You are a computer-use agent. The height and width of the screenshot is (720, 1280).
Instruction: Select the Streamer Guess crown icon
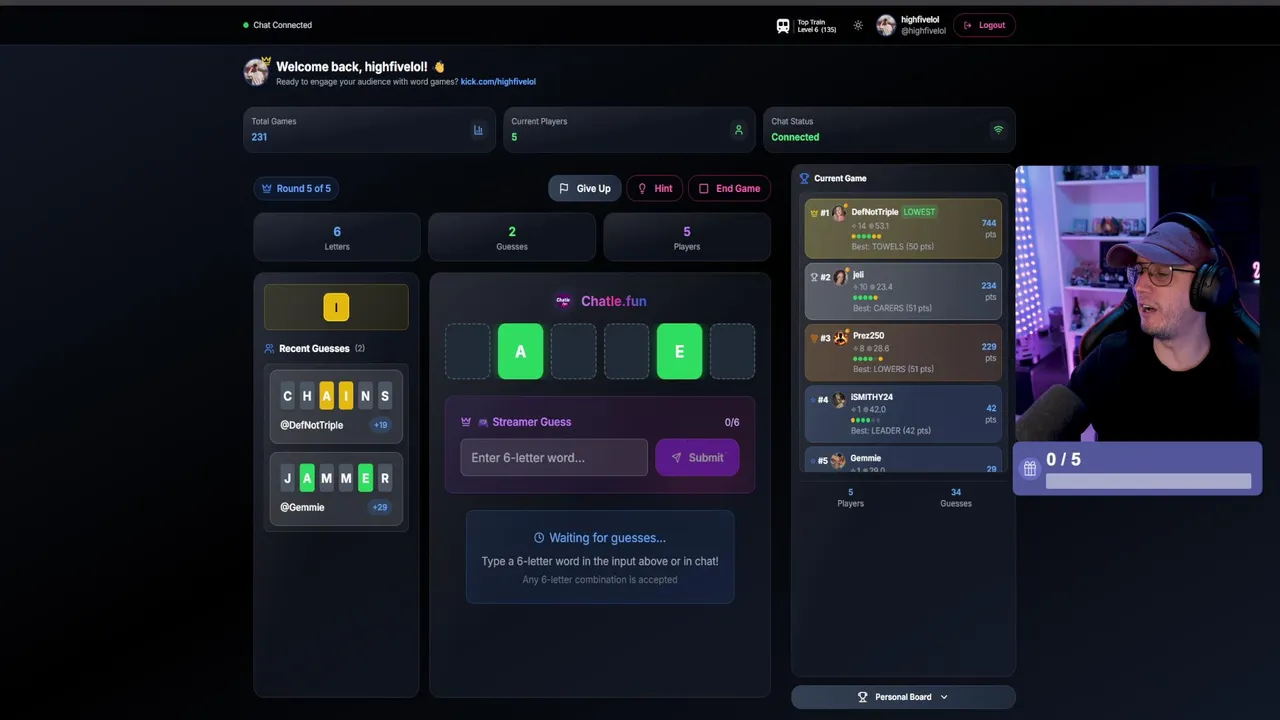pyautogui.click(x=466, y=422)
